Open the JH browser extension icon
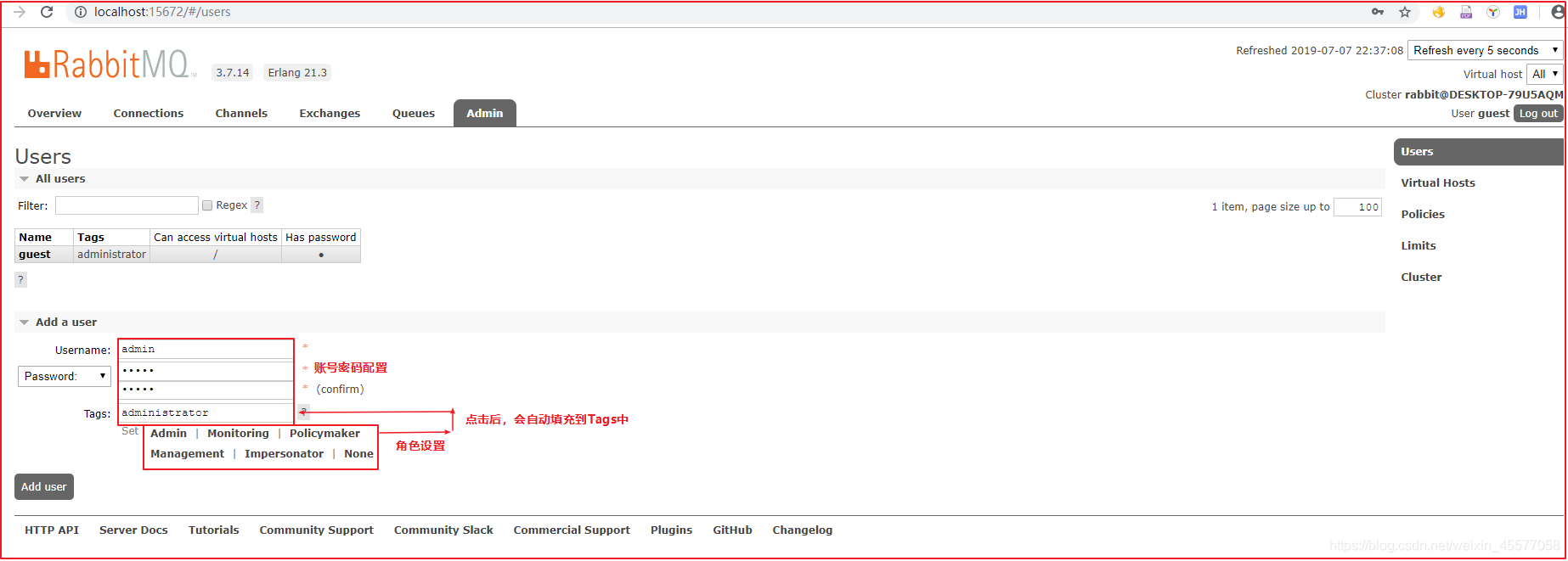 click(x=1520, y=12)
